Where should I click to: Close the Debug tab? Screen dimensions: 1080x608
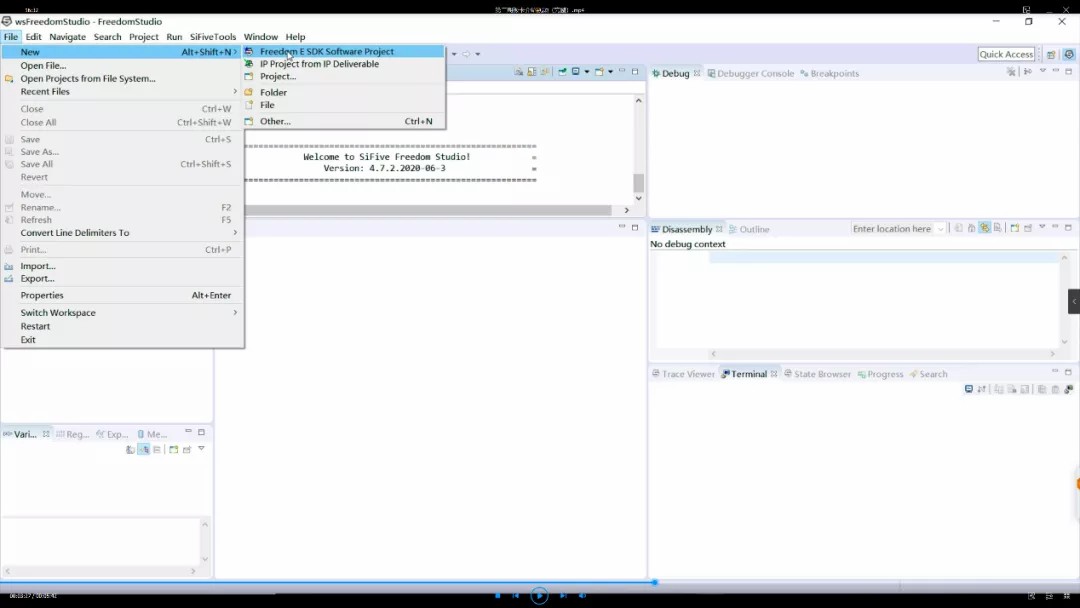click(x=697, y=73)
